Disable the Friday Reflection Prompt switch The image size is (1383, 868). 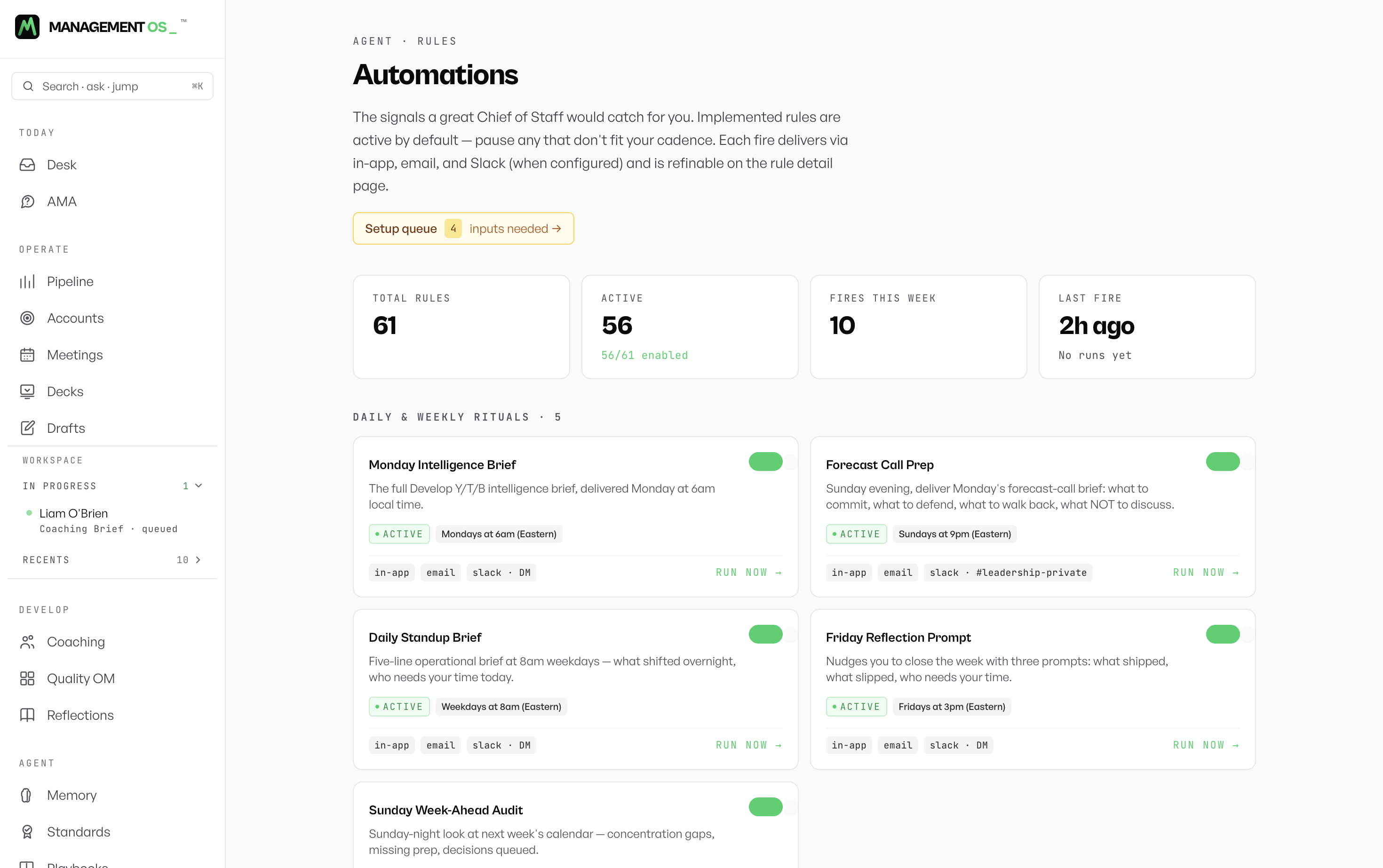pos(1223,634)
